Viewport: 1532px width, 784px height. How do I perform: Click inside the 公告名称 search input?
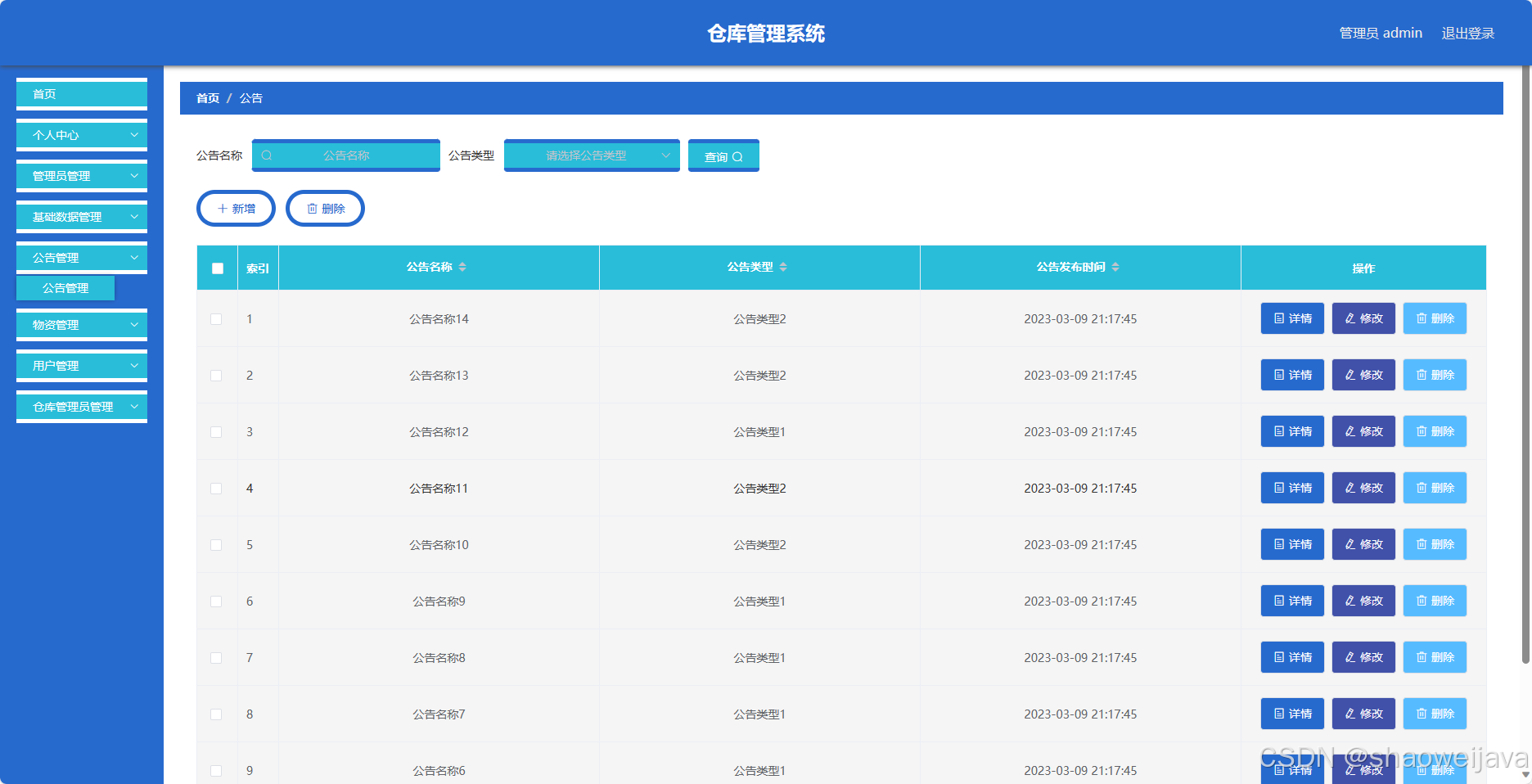tap(352, 155)
